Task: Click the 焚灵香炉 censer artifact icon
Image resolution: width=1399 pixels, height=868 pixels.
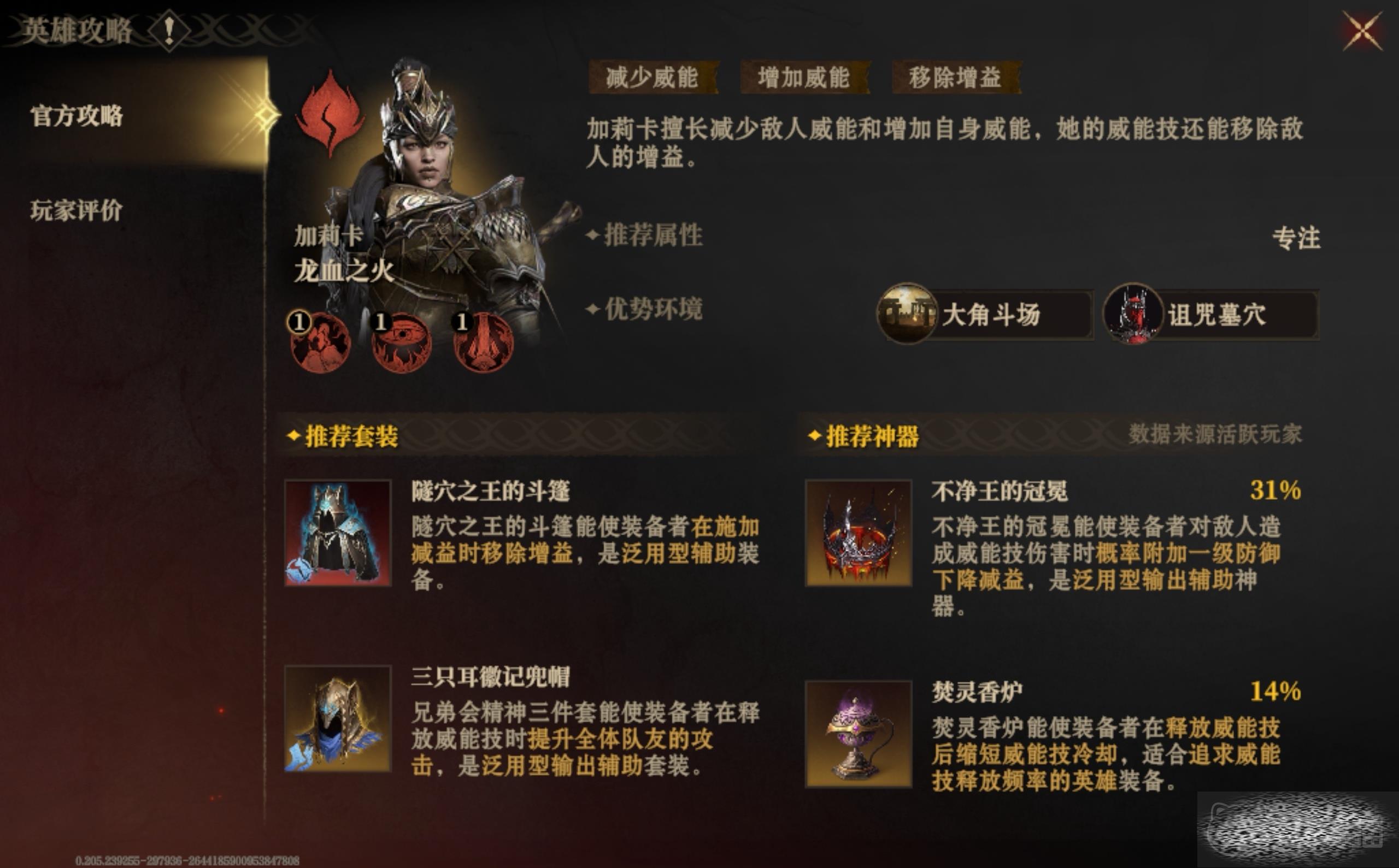Action: click(859, 734)
